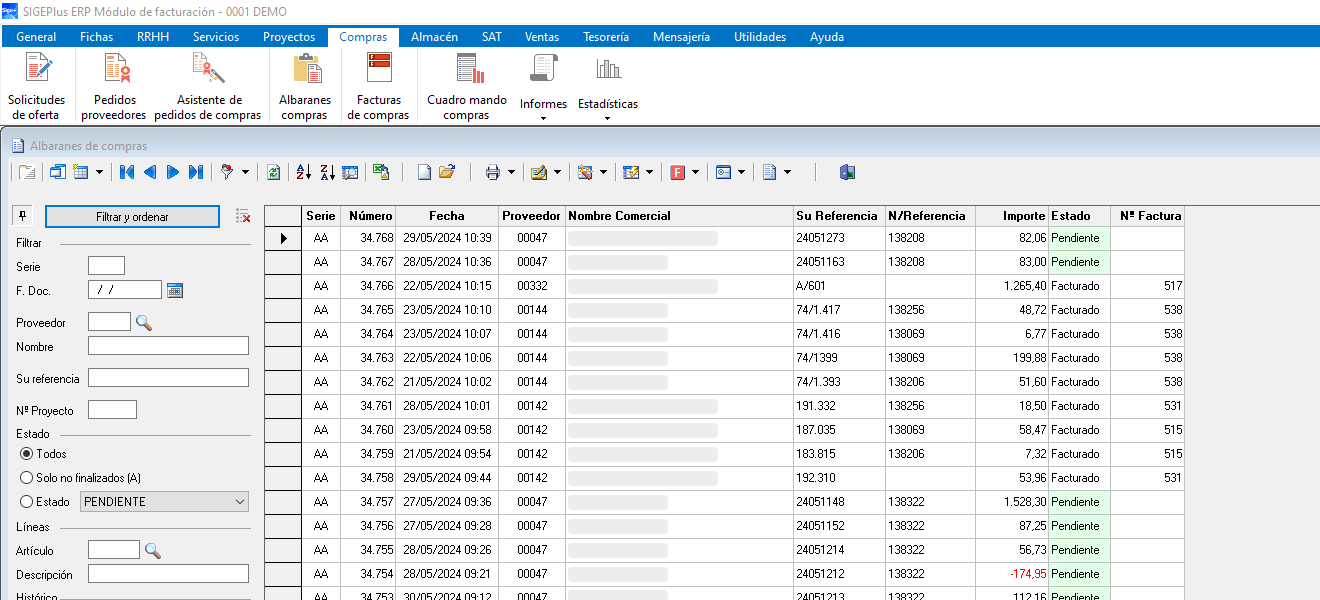Go to the previous record
Screen dimensions: 1320x600
150,172
